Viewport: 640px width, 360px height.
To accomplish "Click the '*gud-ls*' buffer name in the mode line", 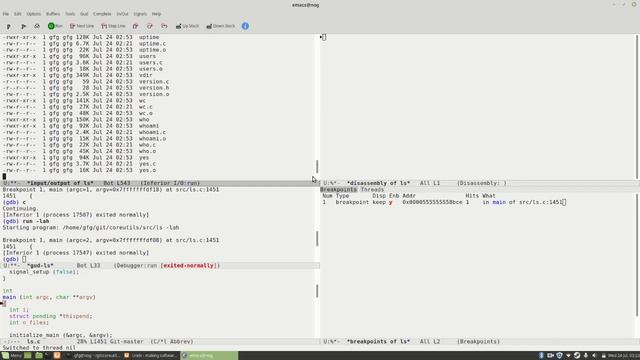I will pyautogui.click(x=40, y=266).
